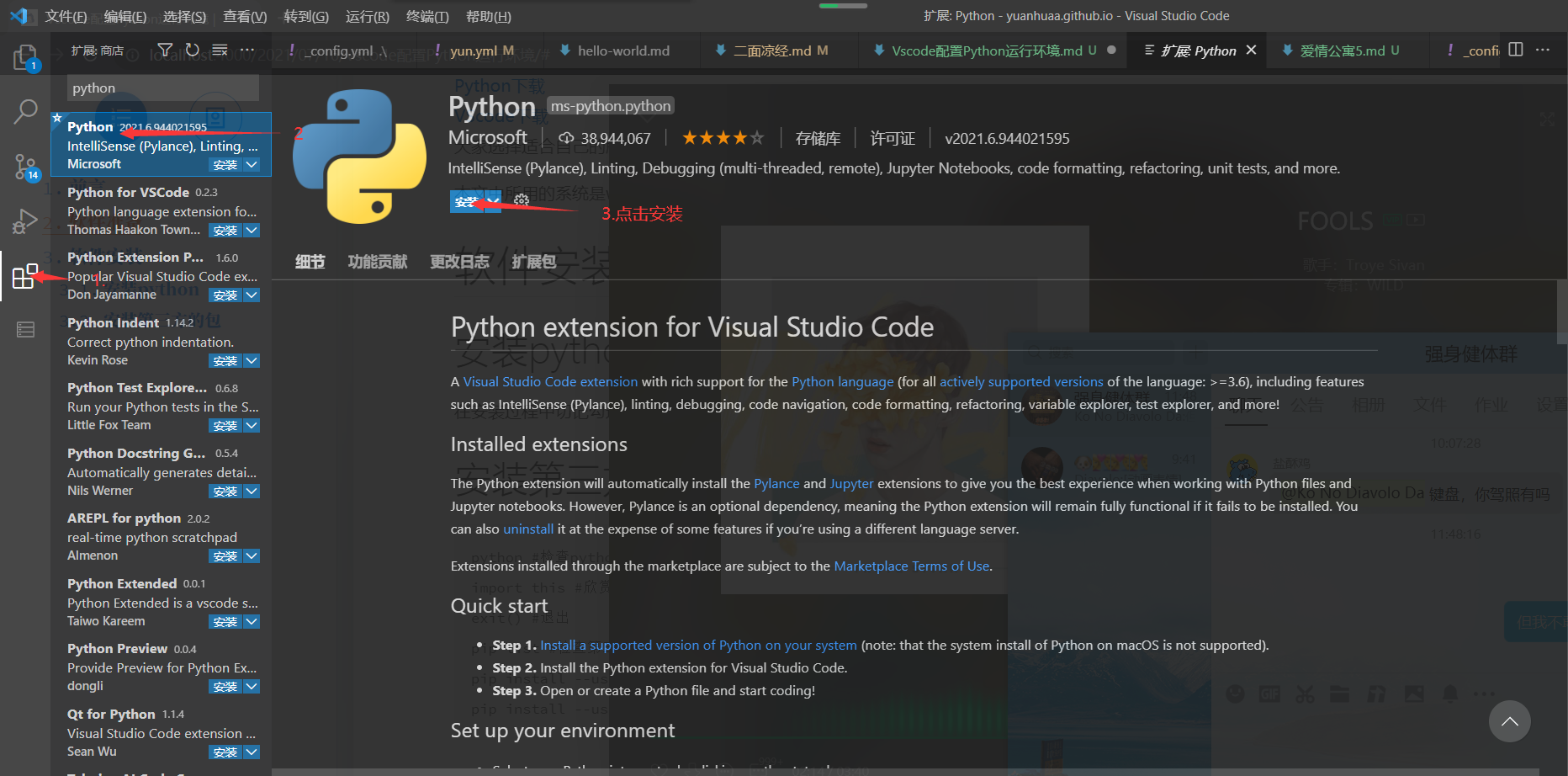Open the Run and Debug view
1568x776 pixels.
(25, 221)
